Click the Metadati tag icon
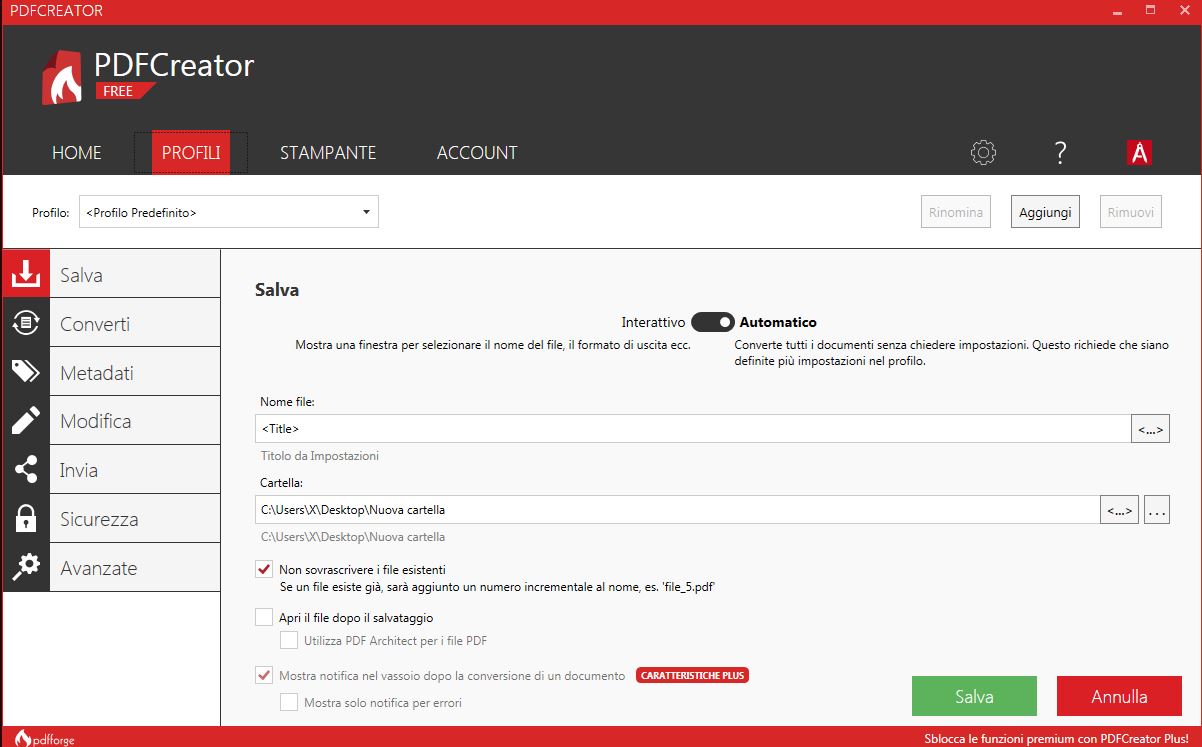Image resolution: width=1202 pixels, height=747 pixels. [x=26, y=372]
